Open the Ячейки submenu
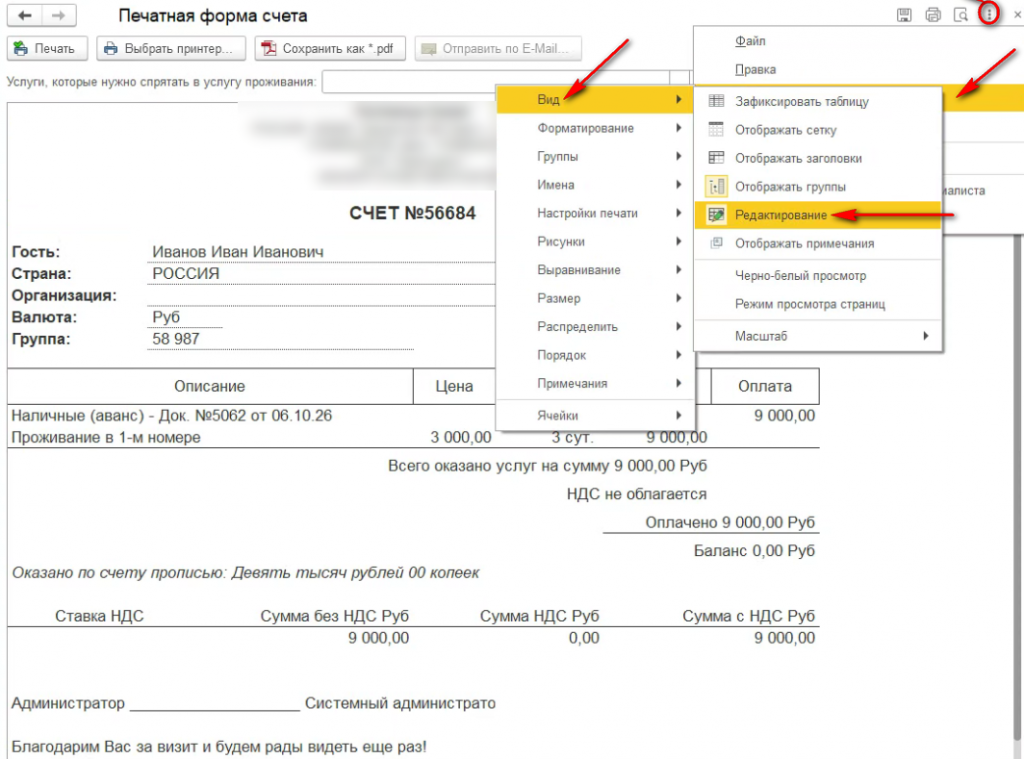The width and height of the screenshot is (1024, 759). (594, 415)
